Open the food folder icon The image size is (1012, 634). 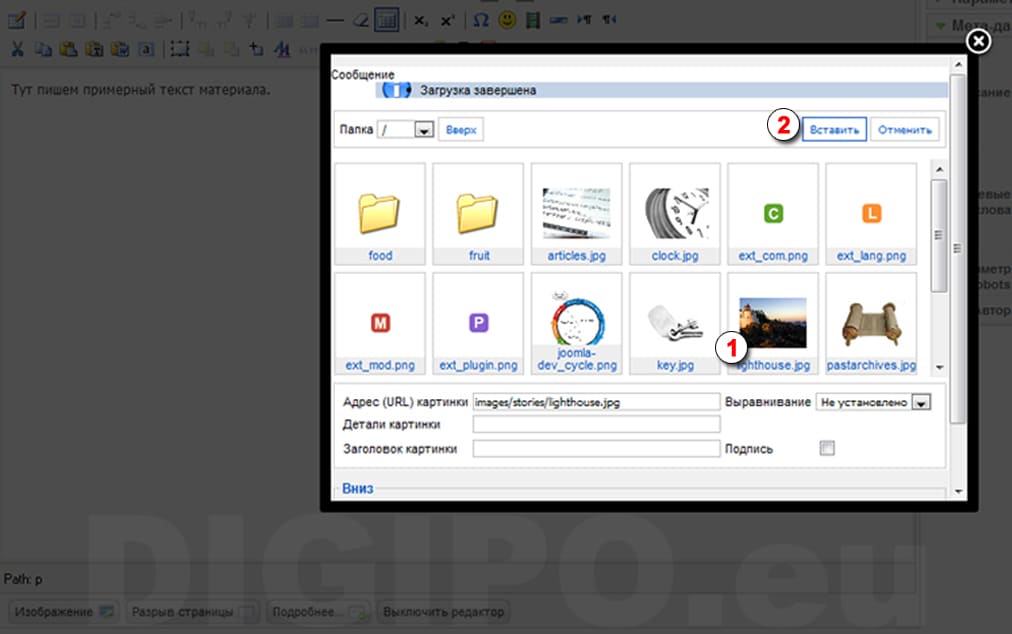[x=380, y=212]
